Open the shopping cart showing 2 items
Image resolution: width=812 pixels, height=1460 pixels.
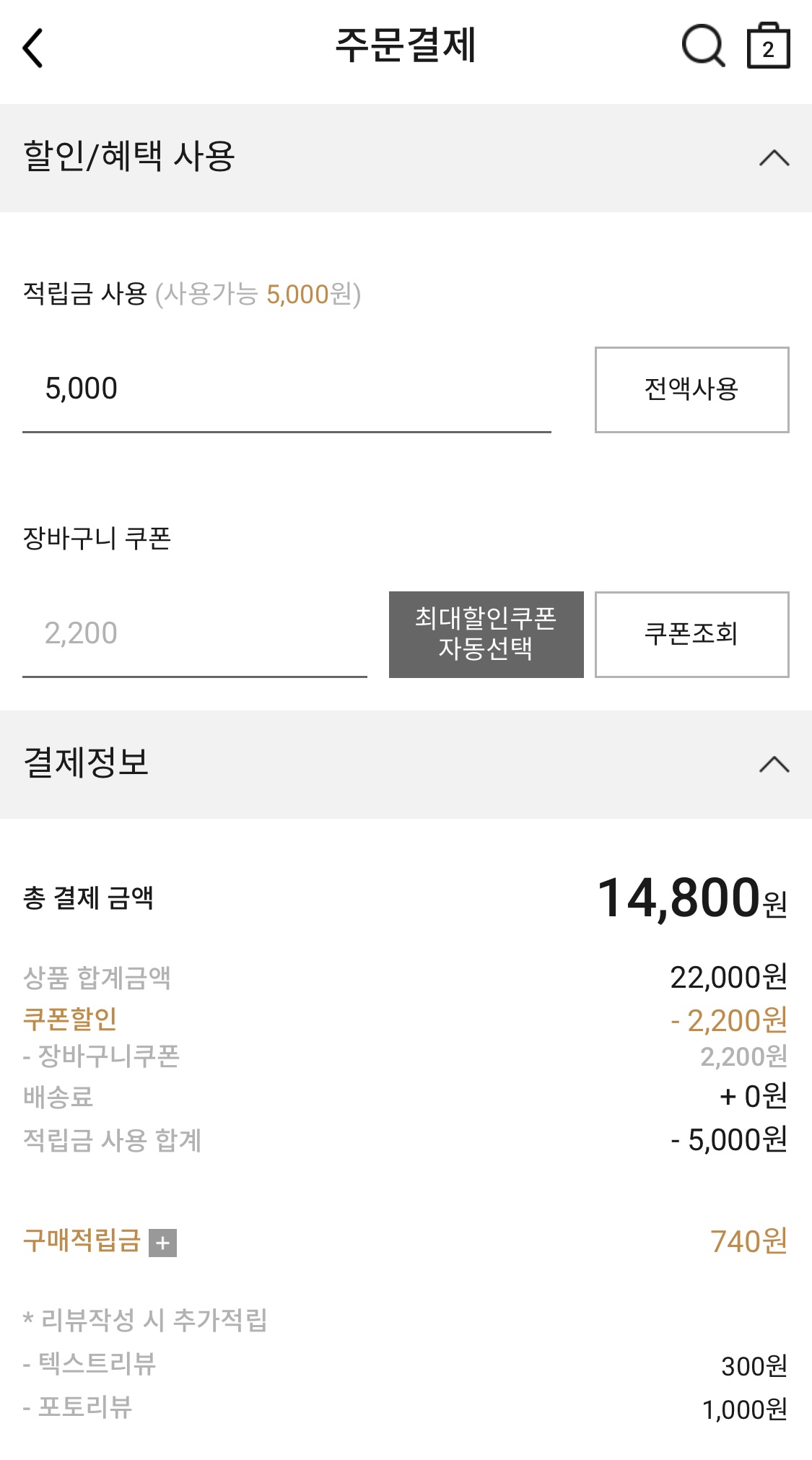[768, 46]
